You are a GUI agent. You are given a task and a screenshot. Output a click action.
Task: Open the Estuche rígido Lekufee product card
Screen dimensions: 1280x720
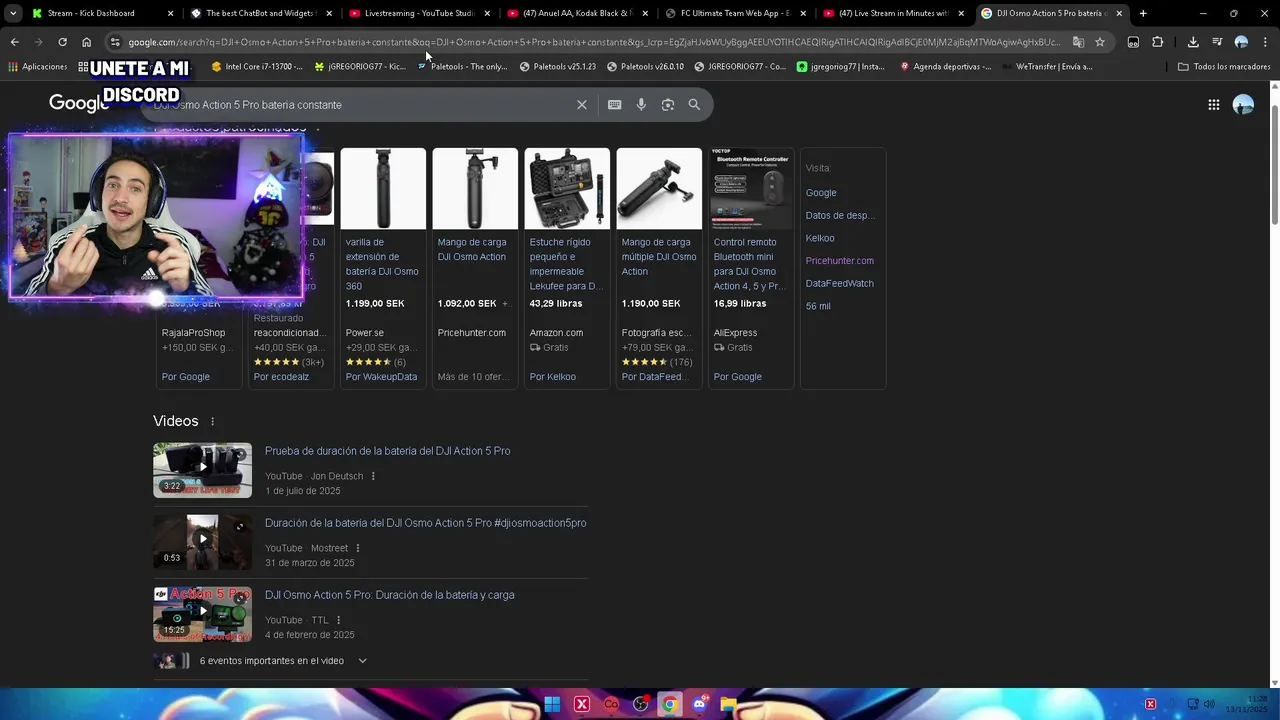(x=566, y=268)
